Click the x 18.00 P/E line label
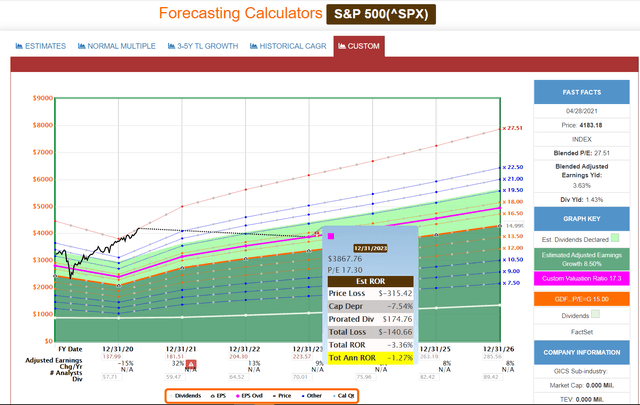Screen dimensions: 640x405 (513, 202)
